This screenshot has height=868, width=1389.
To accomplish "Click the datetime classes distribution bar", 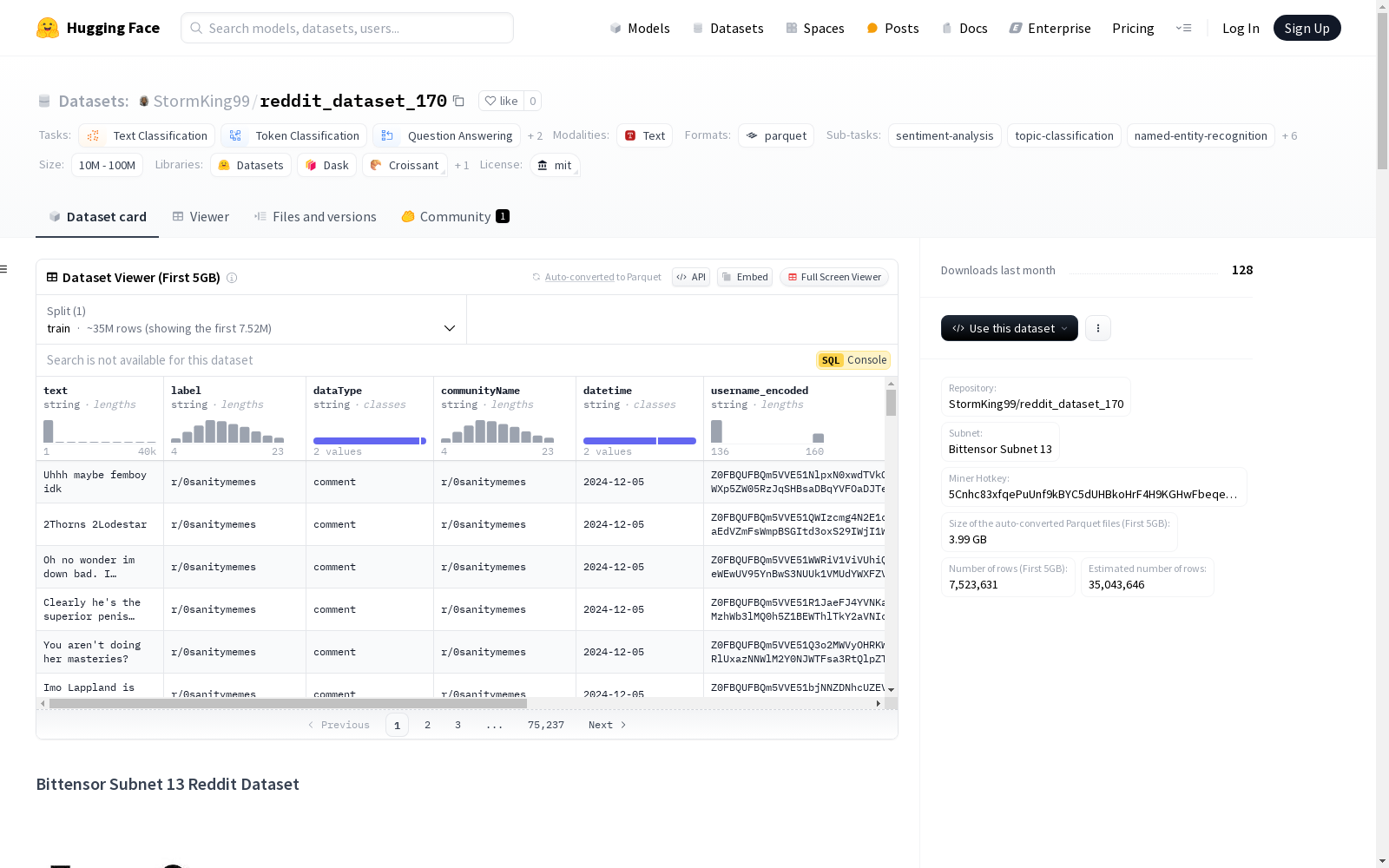I will pos(640,441).
